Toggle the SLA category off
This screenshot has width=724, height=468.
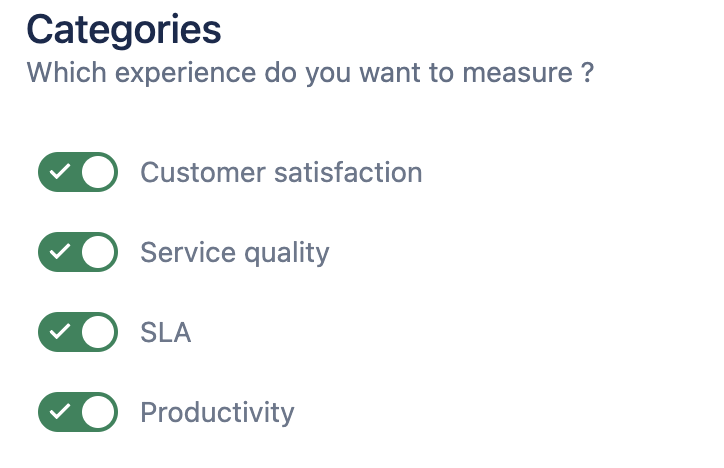[x=78, y=332]
